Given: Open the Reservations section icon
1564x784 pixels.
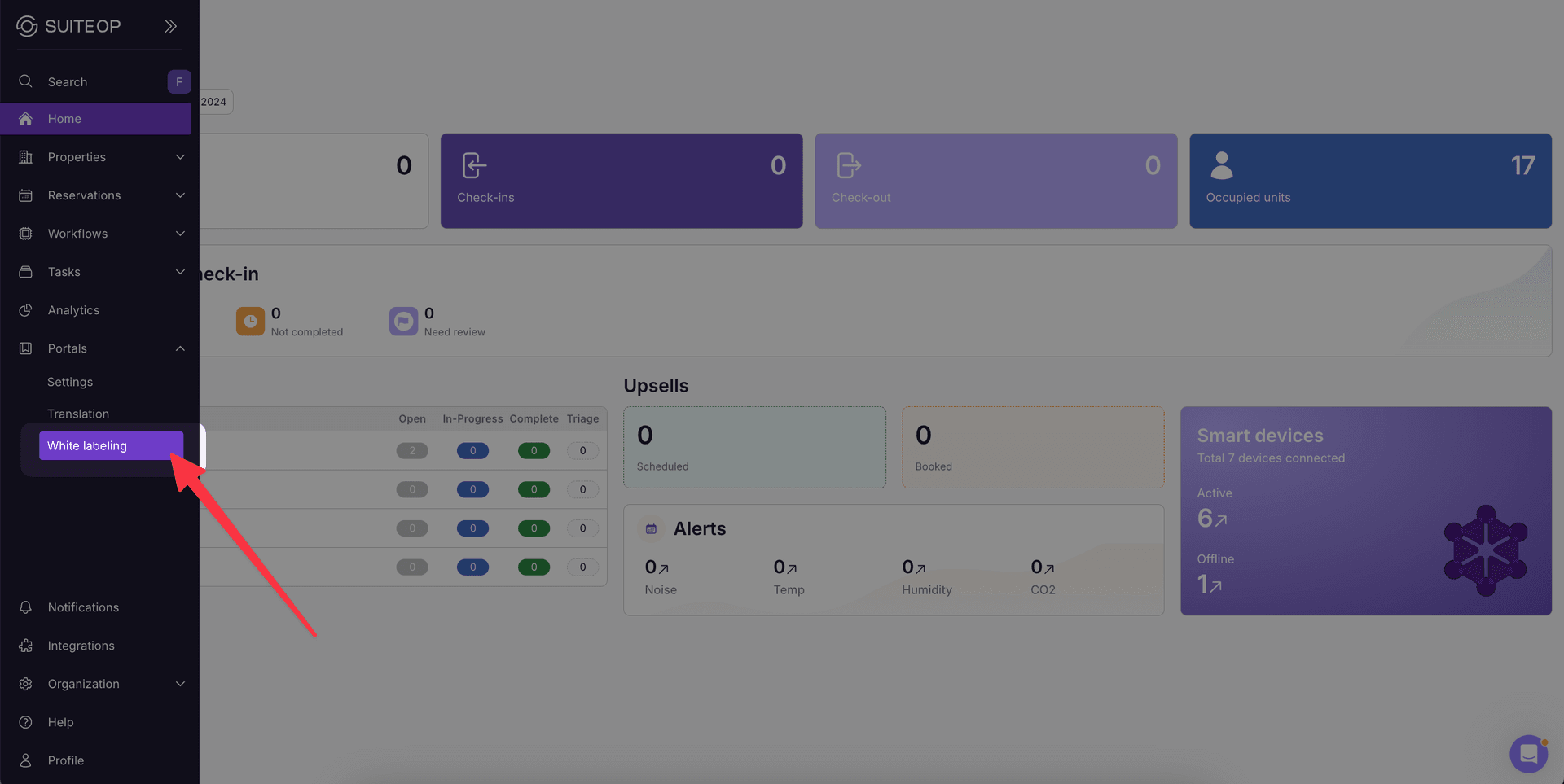Looking at the screenshot, I should click(25, 195).
